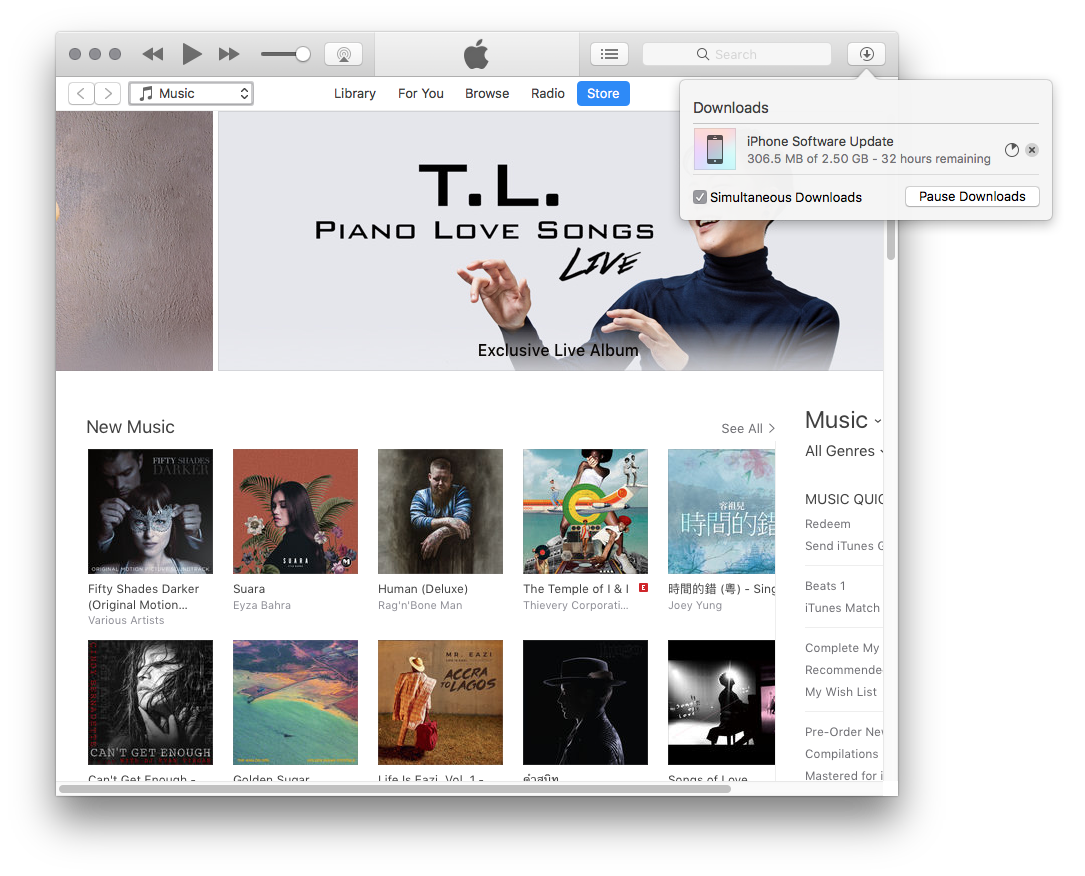Open the dark hat silhouette album cover
The width and height of the screenshot is (1085, 876).
coord(585,702)
